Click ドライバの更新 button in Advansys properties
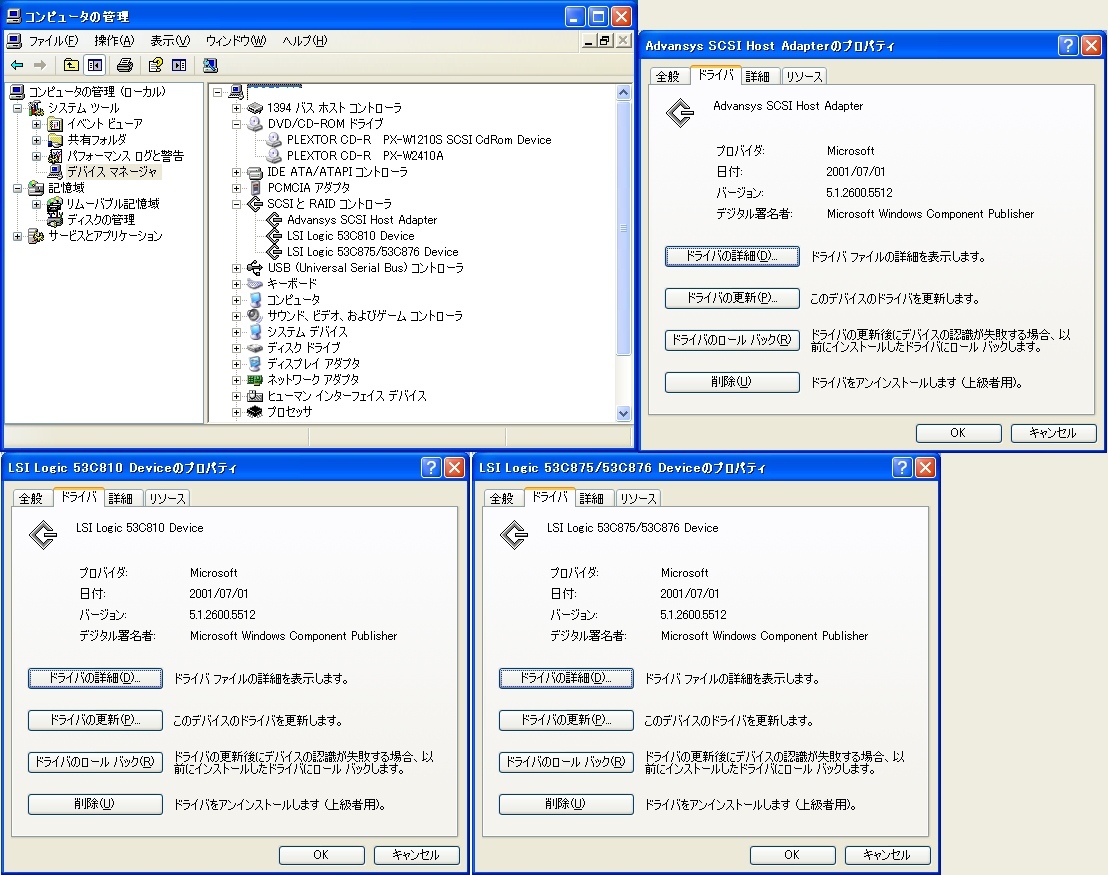 pos(732,298)
